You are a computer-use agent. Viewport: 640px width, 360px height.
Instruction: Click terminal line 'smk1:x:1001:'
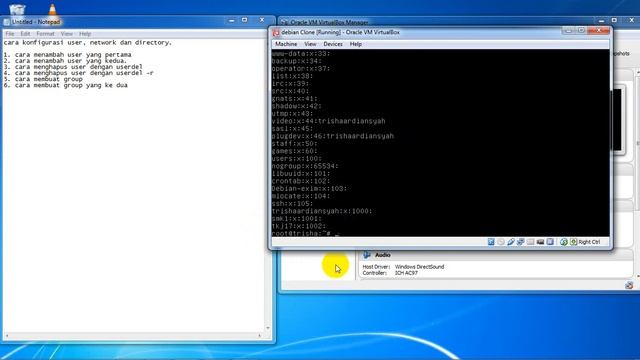[296, 219]
